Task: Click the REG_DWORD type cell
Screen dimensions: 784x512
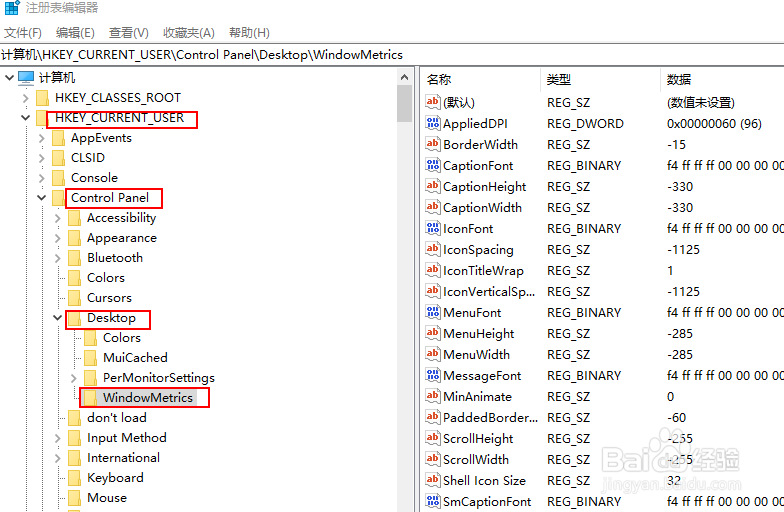Action: tap(585, 123)
